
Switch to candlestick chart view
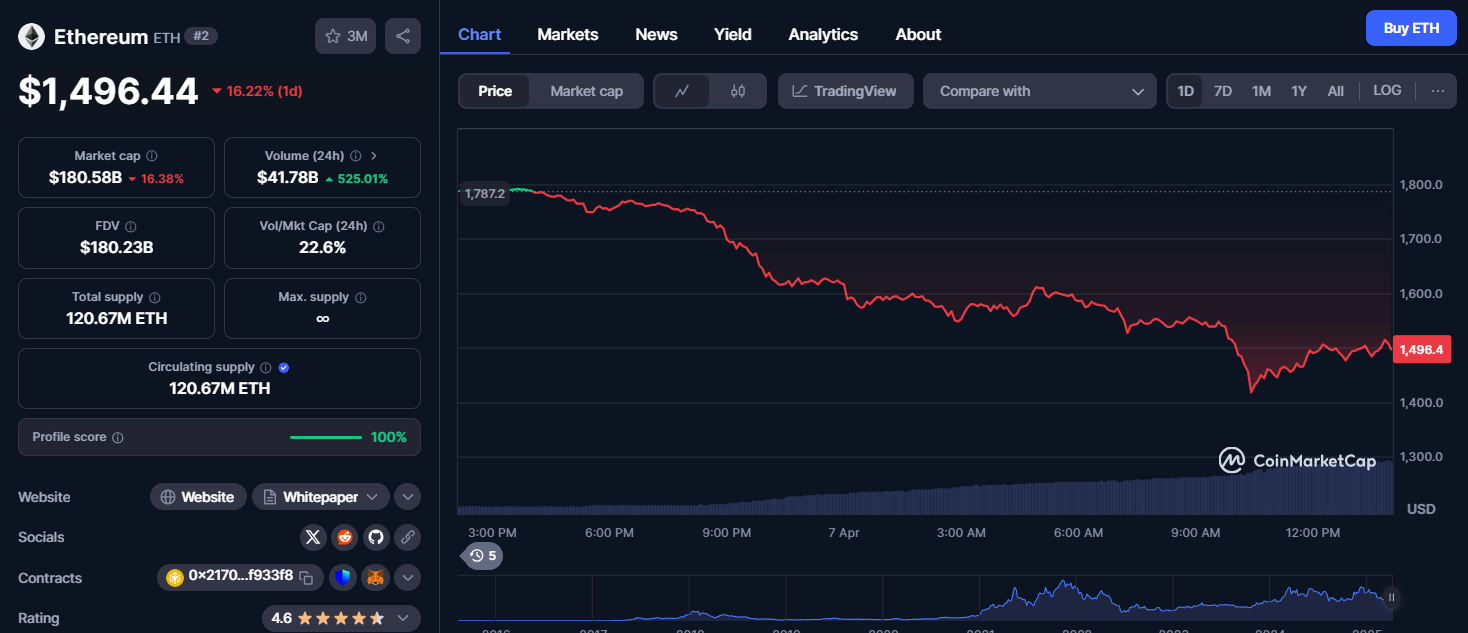click(738, 91)
